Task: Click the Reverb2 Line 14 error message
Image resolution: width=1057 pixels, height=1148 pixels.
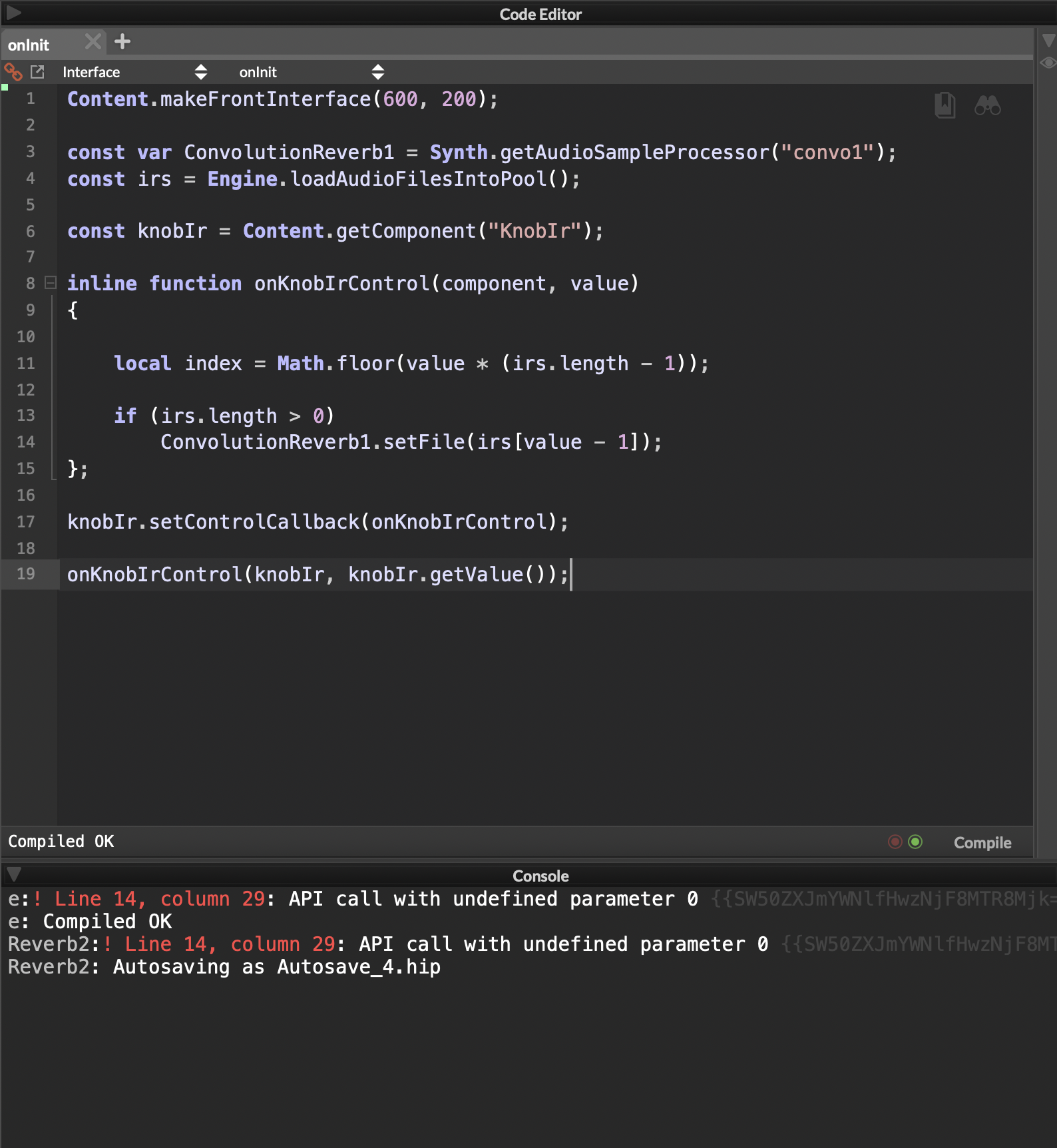Action: [x=388, y=944]
